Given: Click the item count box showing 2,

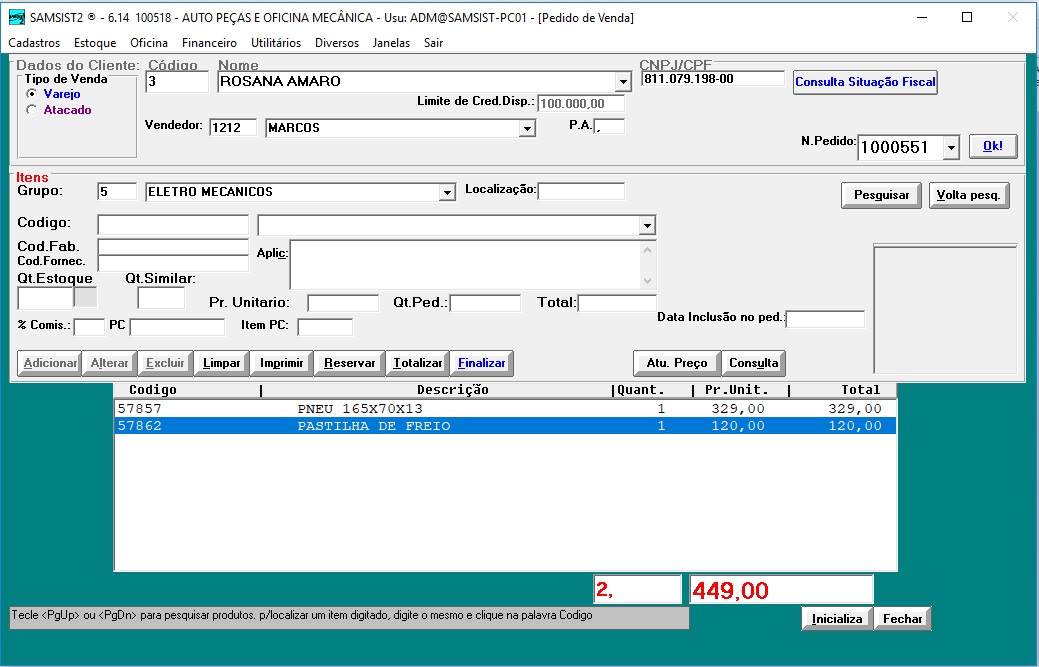Looking at the screenshot, I should [x=637, y=590].
